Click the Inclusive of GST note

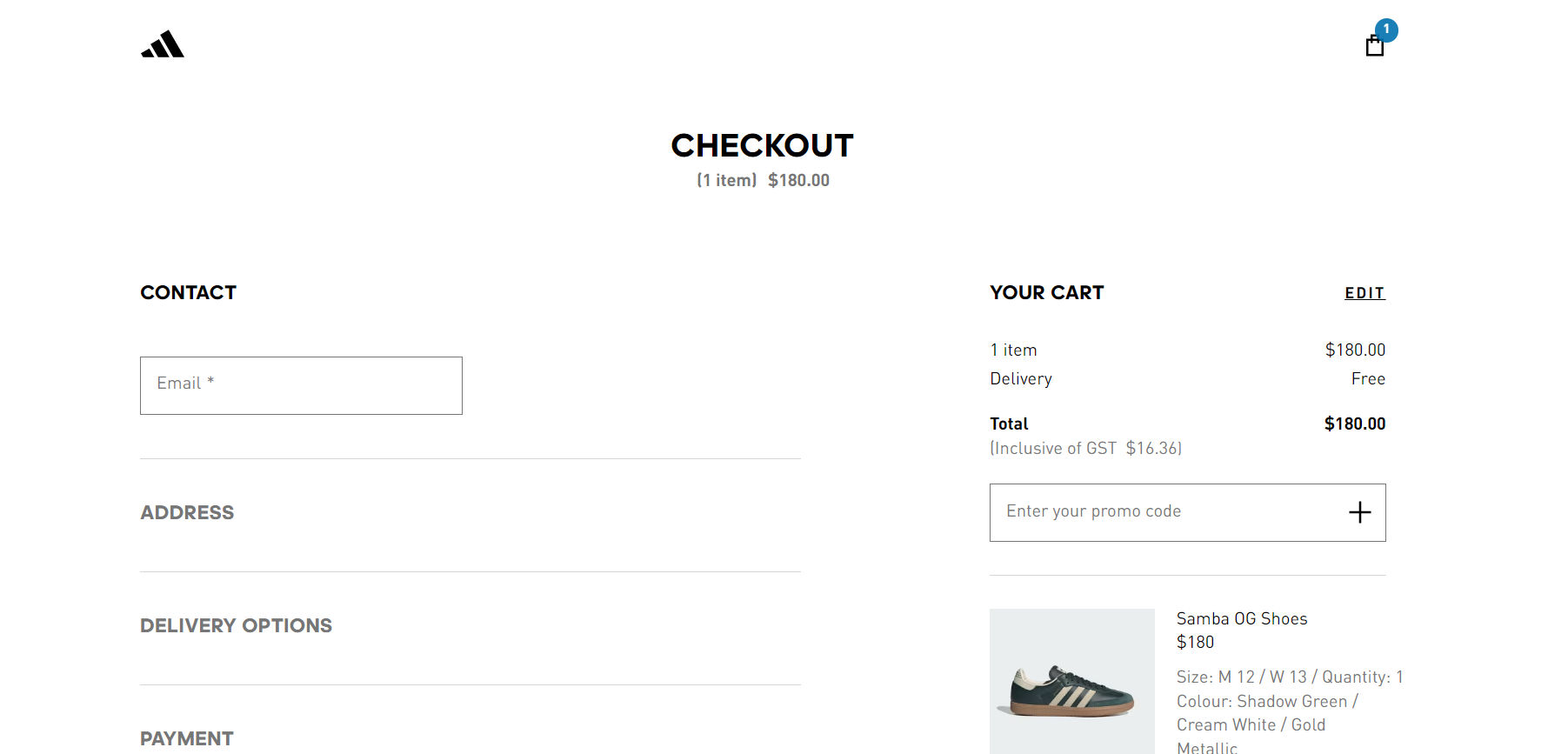coord(1085,448)
